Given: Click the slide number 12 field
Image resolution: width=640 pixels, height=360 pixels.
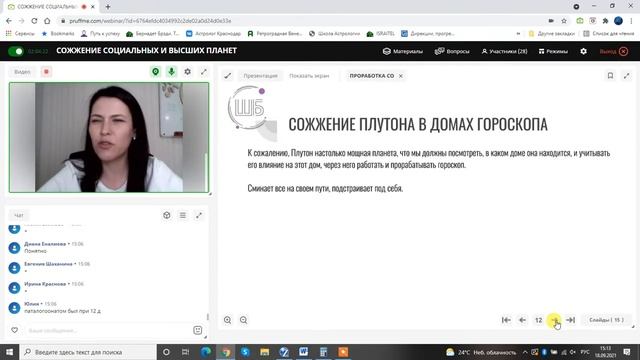Looking at the screenshot, I should click(x=538, y=320).
